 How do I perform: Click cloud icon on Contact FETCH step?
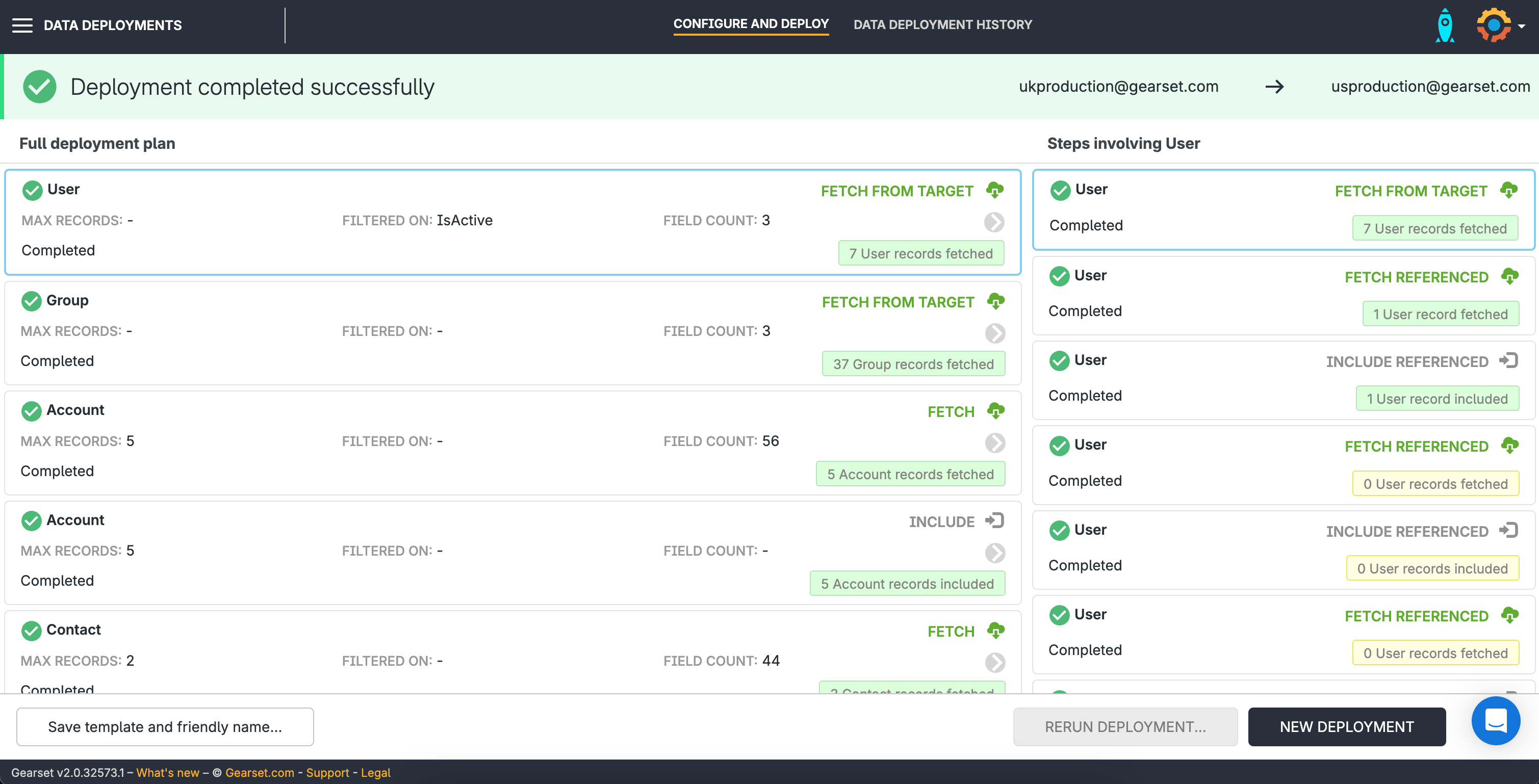click(x=995, y=631)
